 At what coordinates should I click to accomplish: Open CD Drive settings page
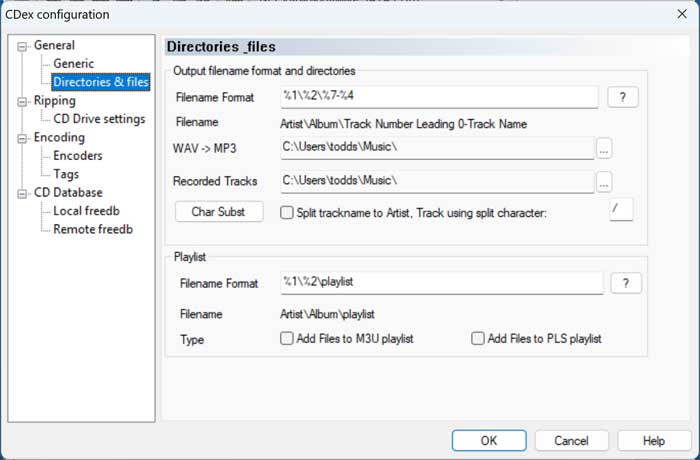[x=99, y=119]
